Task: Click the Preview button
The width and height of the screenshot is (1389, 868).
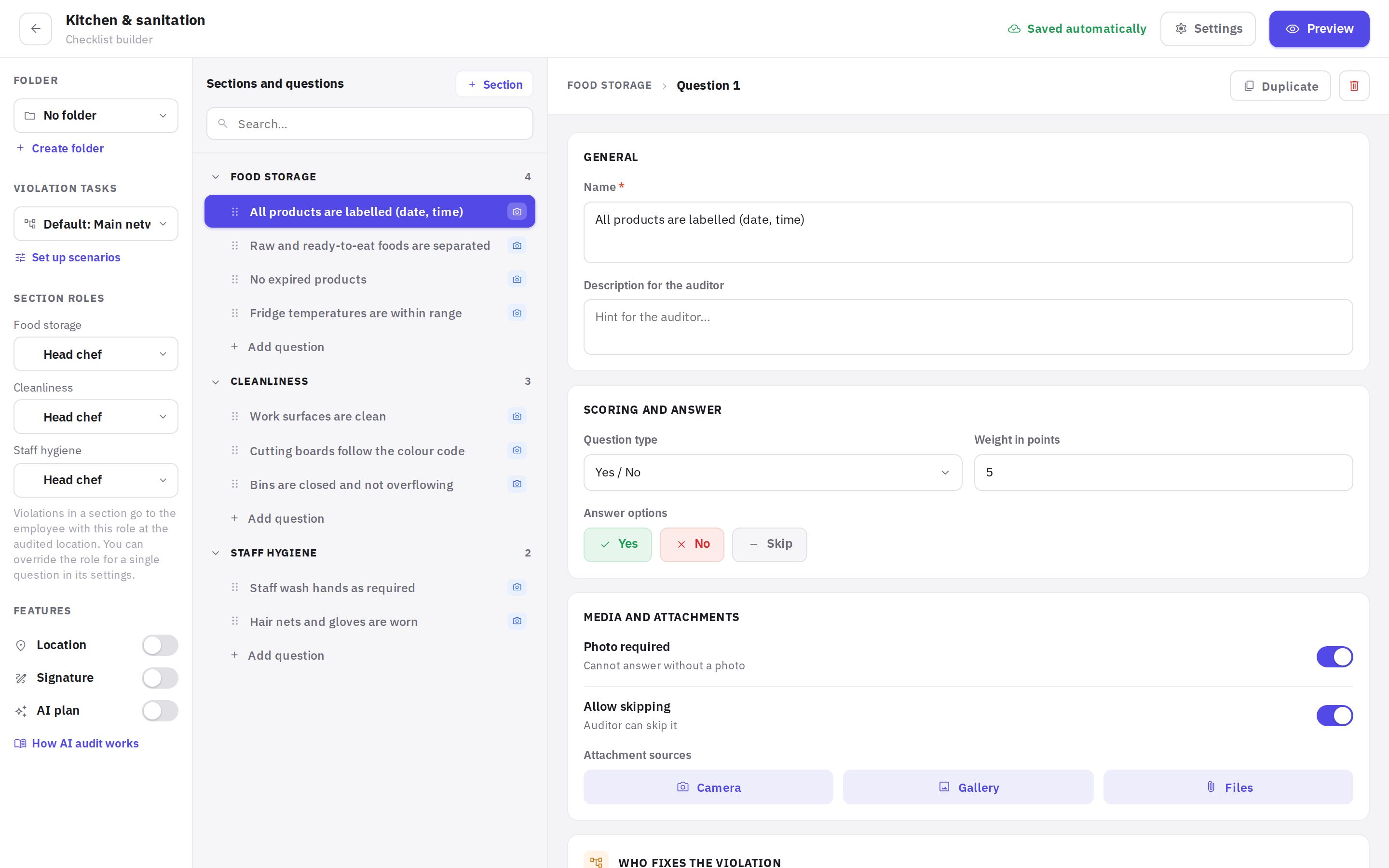Action: point(1319,29)
